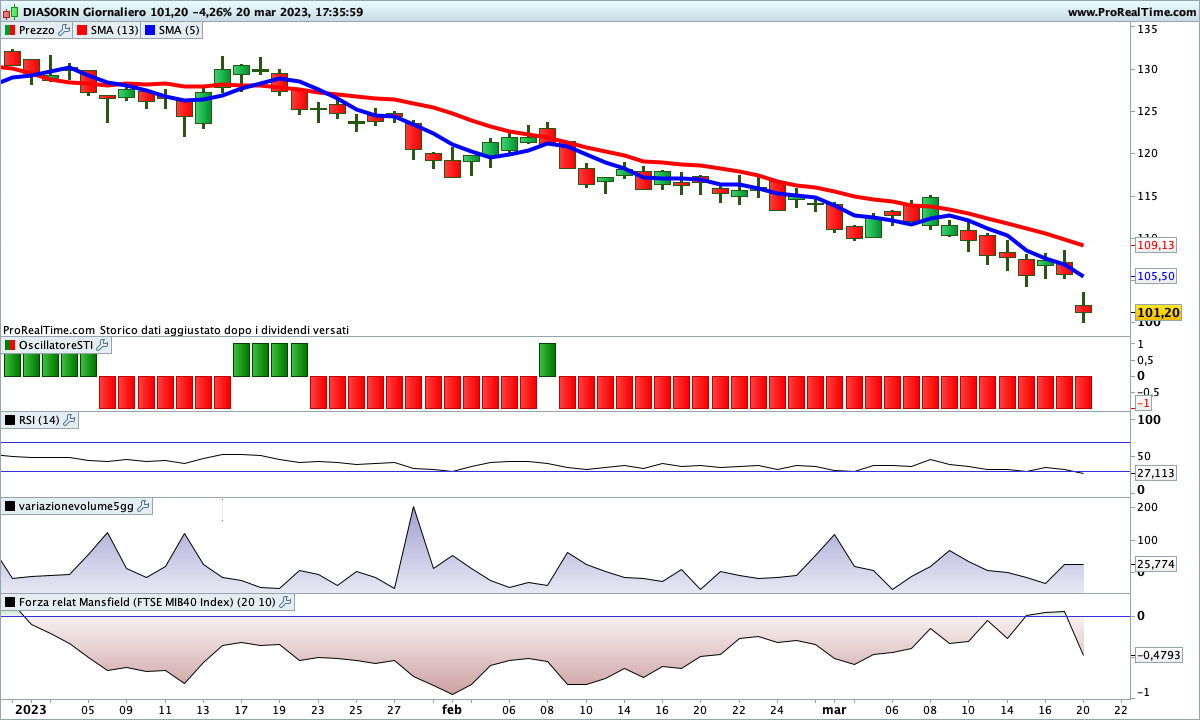Click the 27 date label on time axis
The width and height of the screenshot is (1200, 720).
point(395,709)
